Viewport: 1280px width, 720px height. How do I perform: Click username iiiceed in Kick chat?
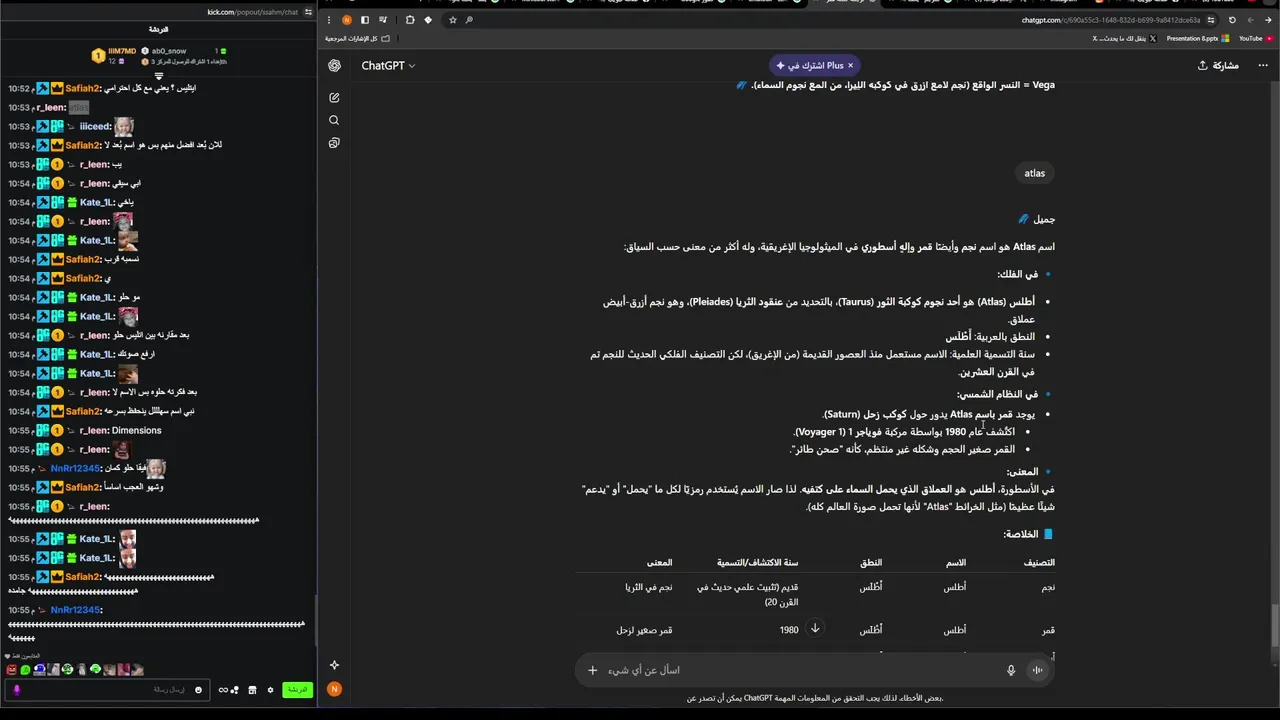pyautogui.click(x=95, y=127)
